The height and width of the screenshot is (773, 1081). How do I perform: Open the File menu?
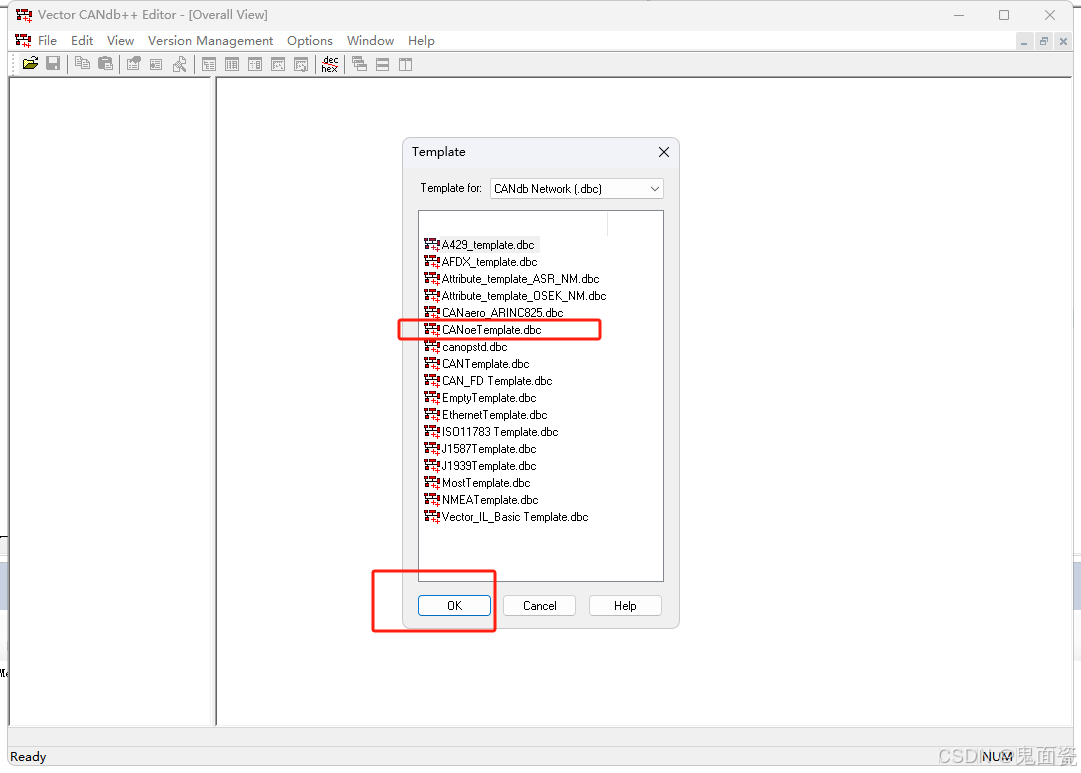coord(48,41)
